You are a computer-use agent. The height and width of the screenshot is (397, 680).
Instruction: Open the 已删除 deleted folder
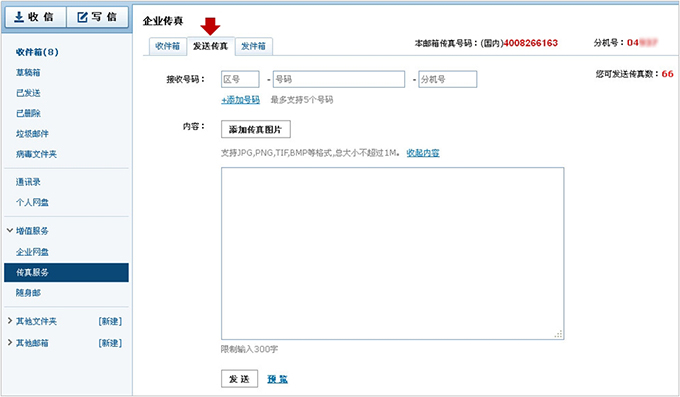(x=28, y=113)
